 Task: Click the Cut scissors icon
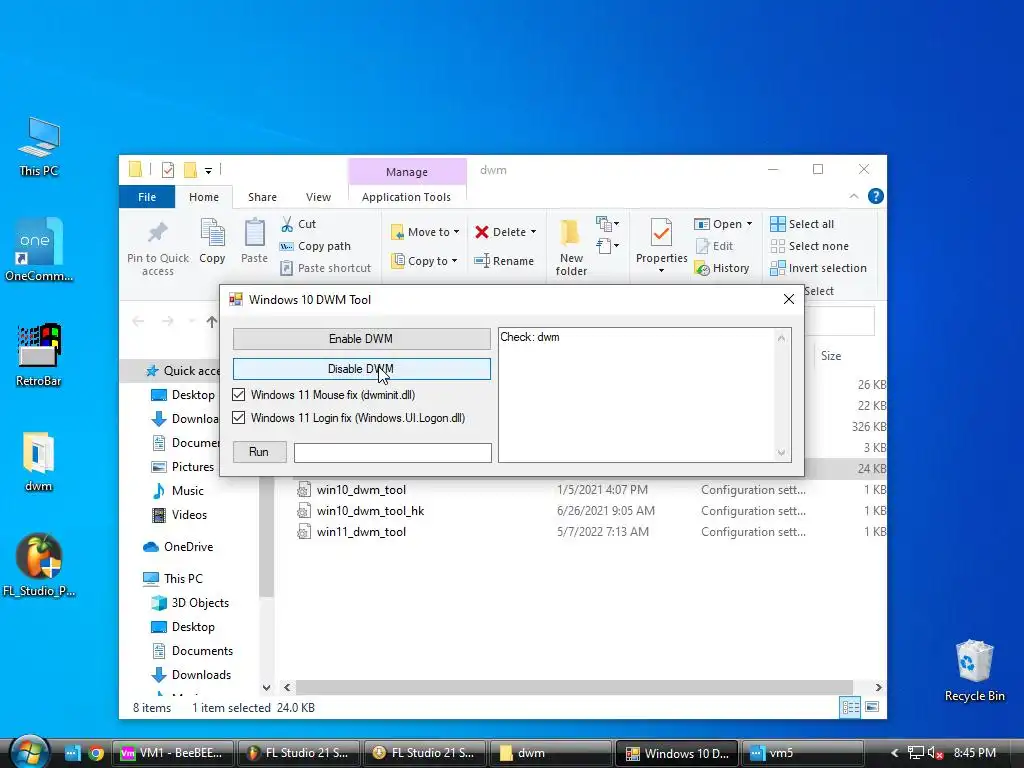(x=287, y=224)
